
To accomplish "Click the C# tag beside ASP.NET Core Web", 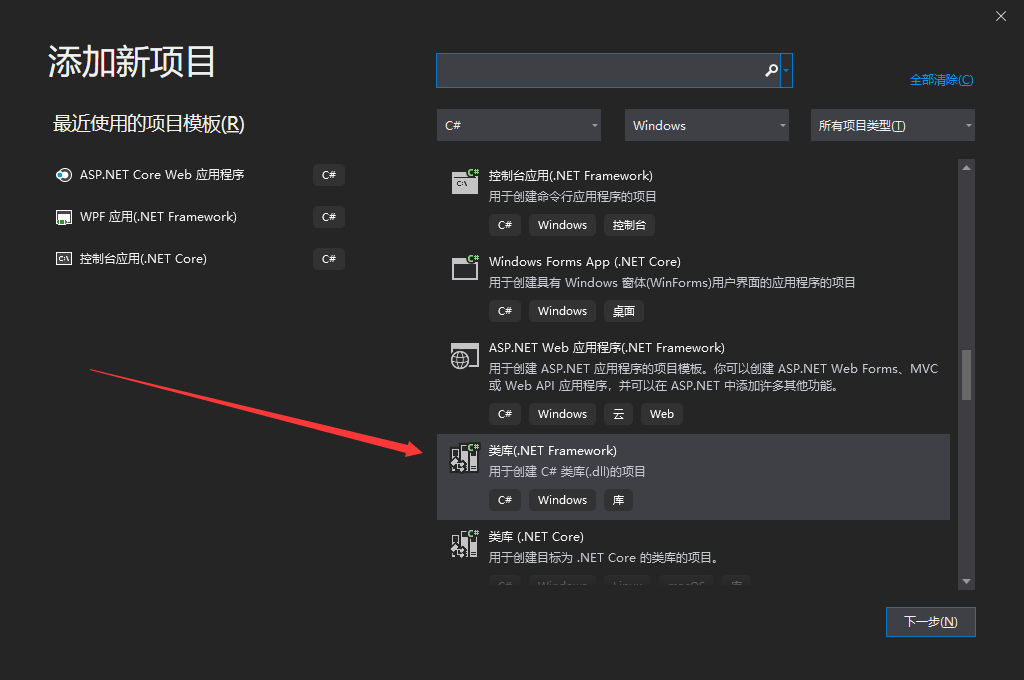I will point(328,175).
